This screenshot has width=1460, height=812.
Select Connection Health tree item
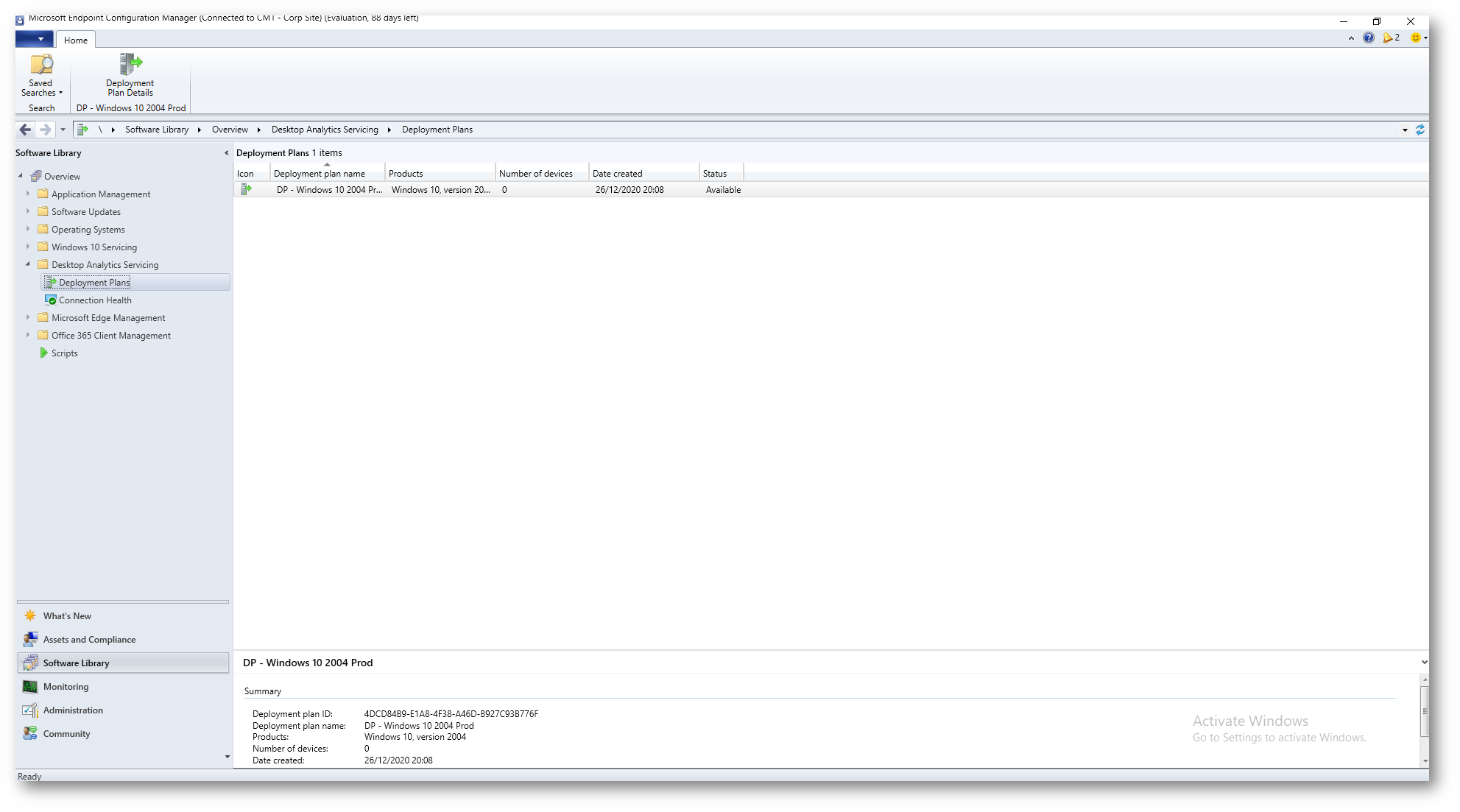click(x=95, y=300)
